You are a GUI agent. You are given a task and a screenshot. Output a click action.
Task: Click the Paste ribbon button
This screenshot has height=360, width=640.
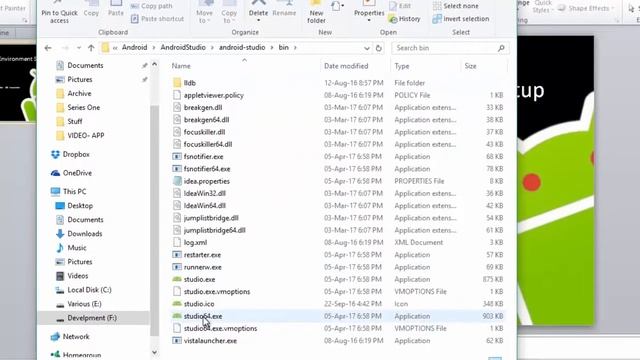[x=116, y=9]
